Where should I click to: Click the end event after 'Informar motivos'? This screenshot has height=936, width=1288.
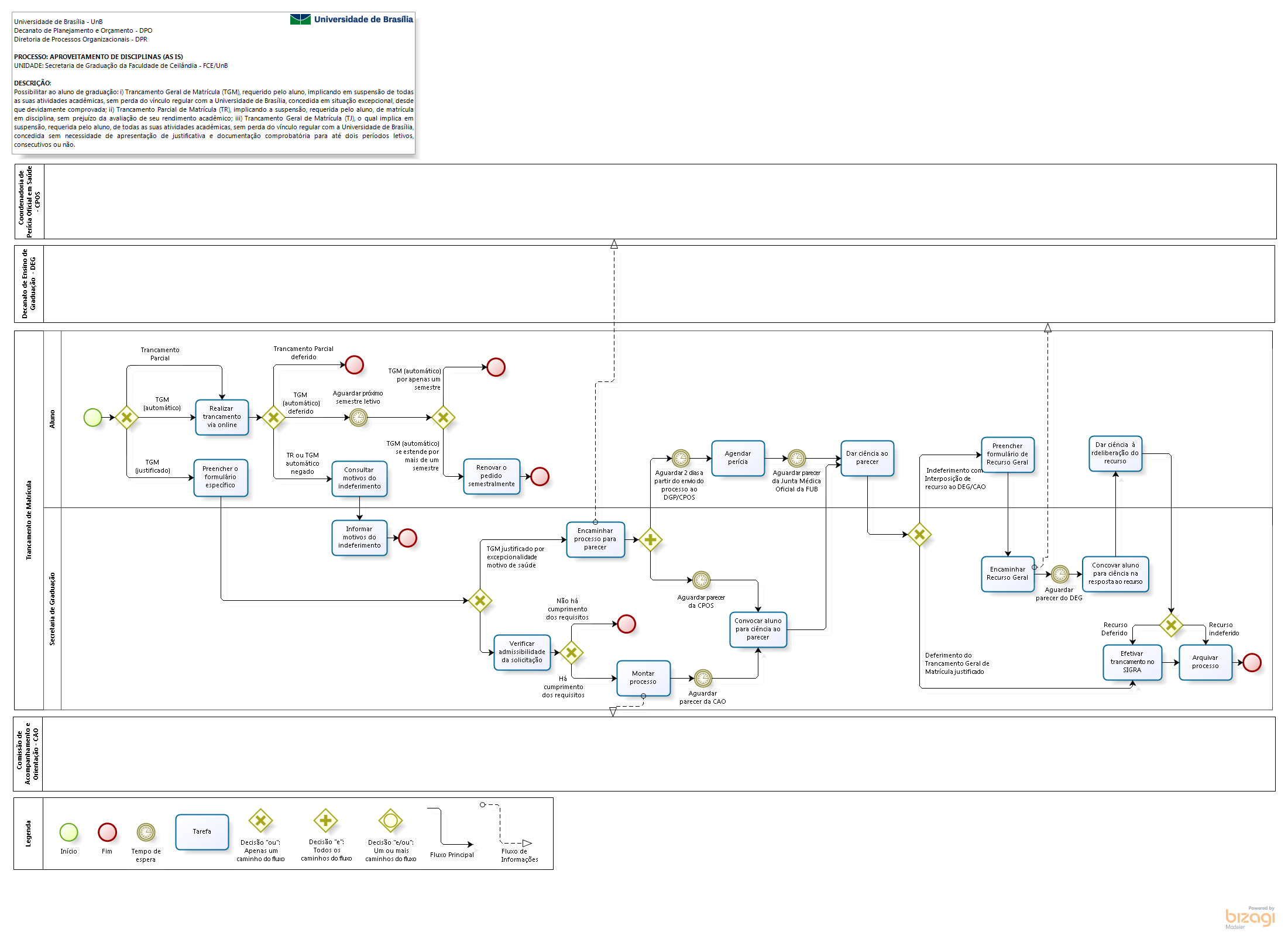(x=407, y=538)
